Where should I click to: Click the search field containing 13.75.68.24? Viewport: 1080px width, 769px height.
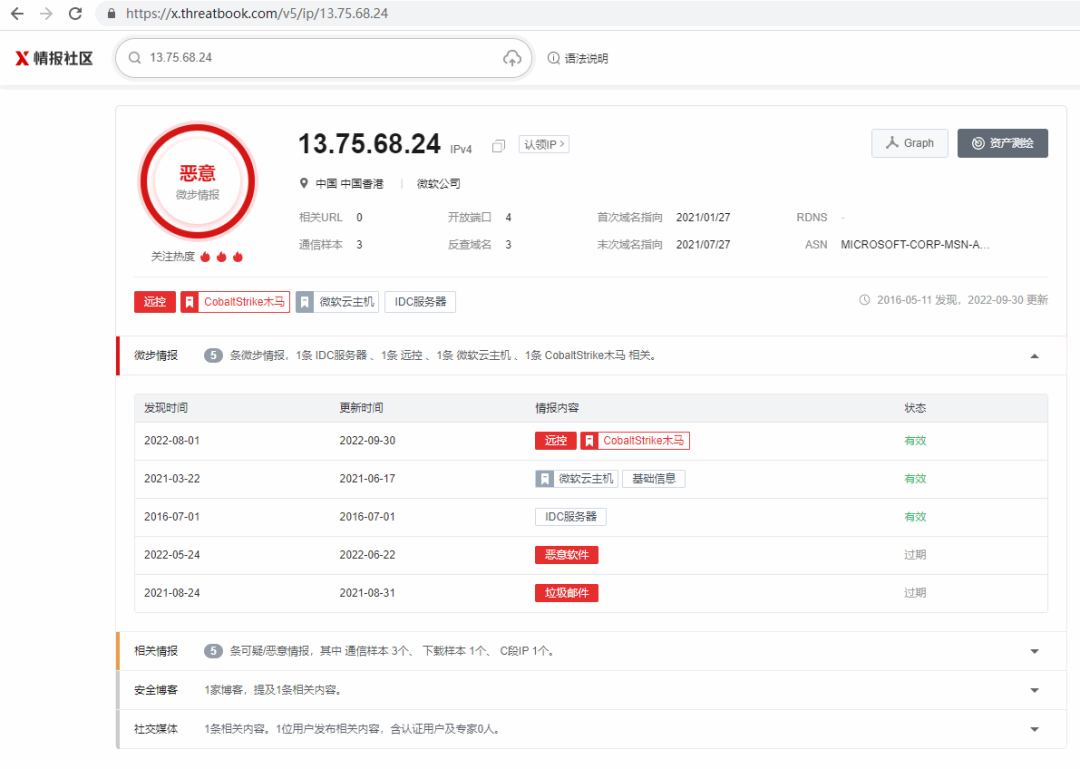tap(324, 58)
